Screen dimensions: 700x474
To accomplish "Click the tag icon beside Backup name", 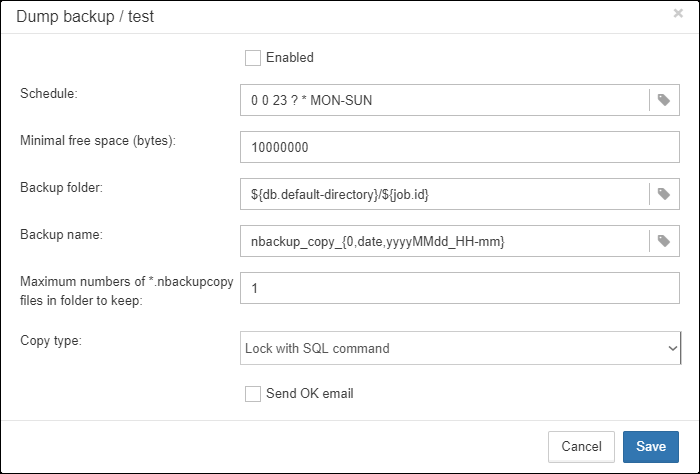I will pyautogui.click(x=664, y=241).
